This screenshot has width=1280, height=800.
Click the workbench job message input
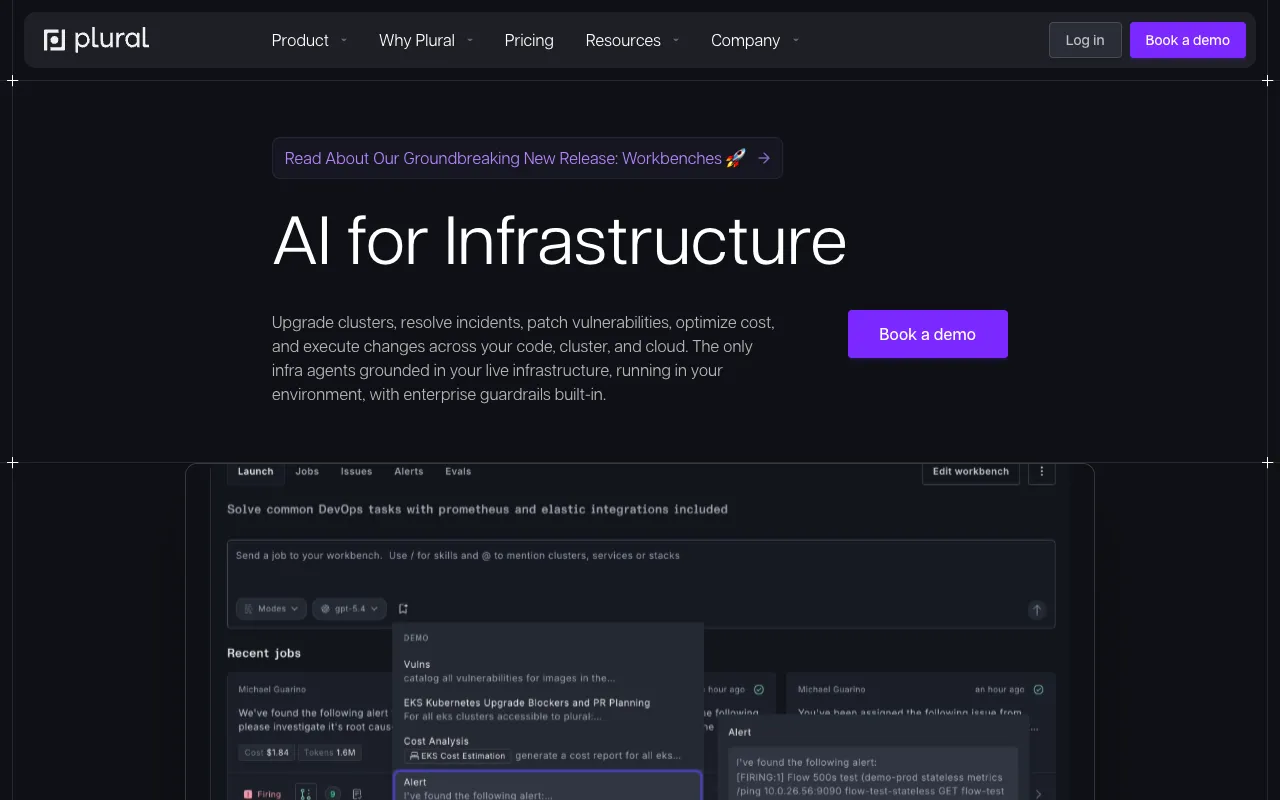(x=641, y=570)
